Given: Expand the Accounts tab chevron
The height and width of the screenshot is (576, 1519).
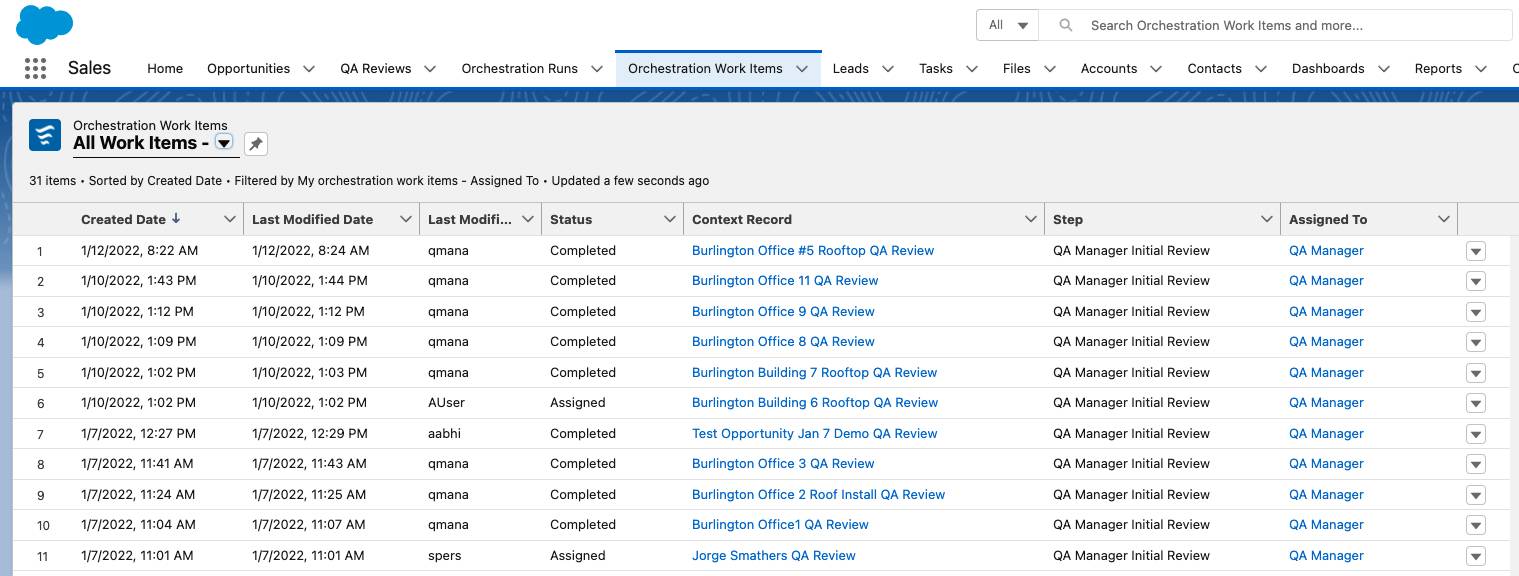Looking at the screenshot, I should (x=1156, y=69).
